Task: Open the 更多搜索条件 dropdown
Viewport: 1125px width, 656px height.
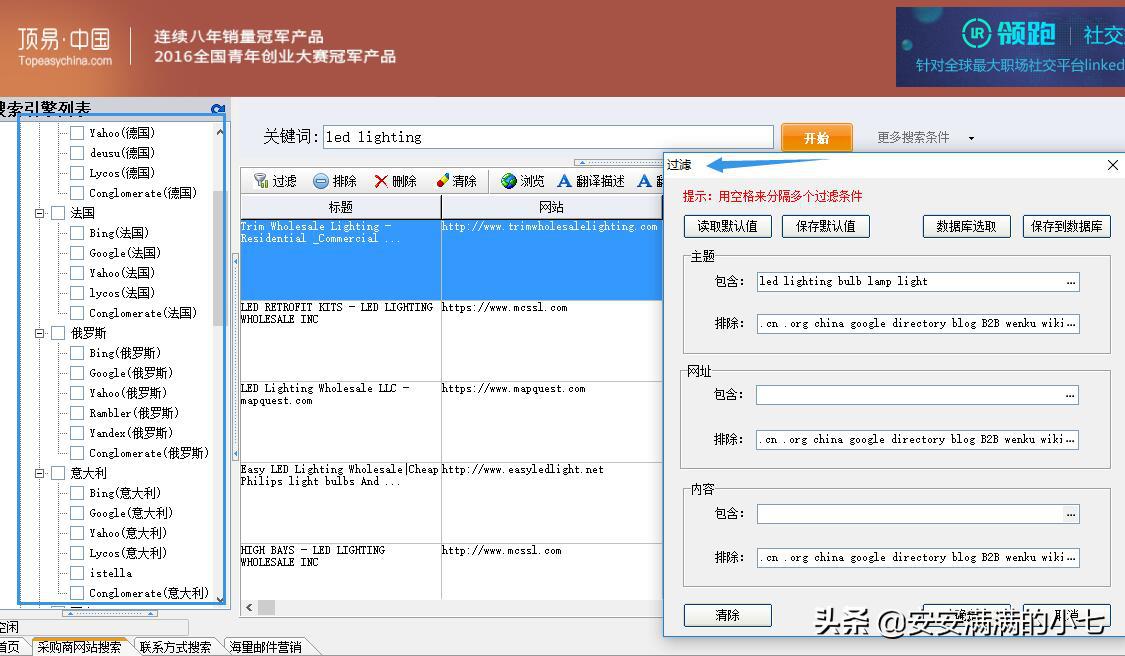Action: pyautogui.click(x=913, y=136)
